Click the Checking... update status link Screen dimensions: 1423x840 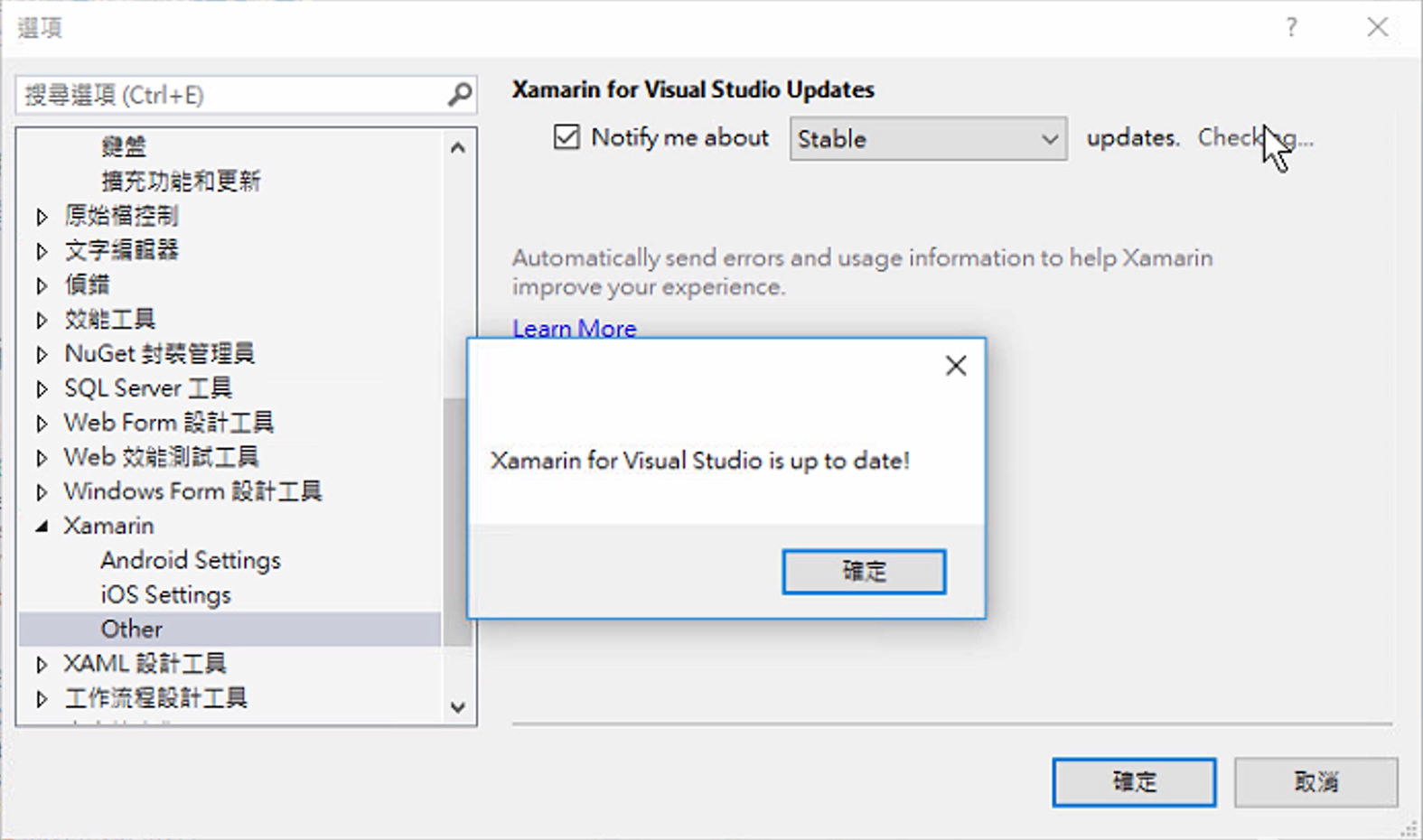point(1255,138)
